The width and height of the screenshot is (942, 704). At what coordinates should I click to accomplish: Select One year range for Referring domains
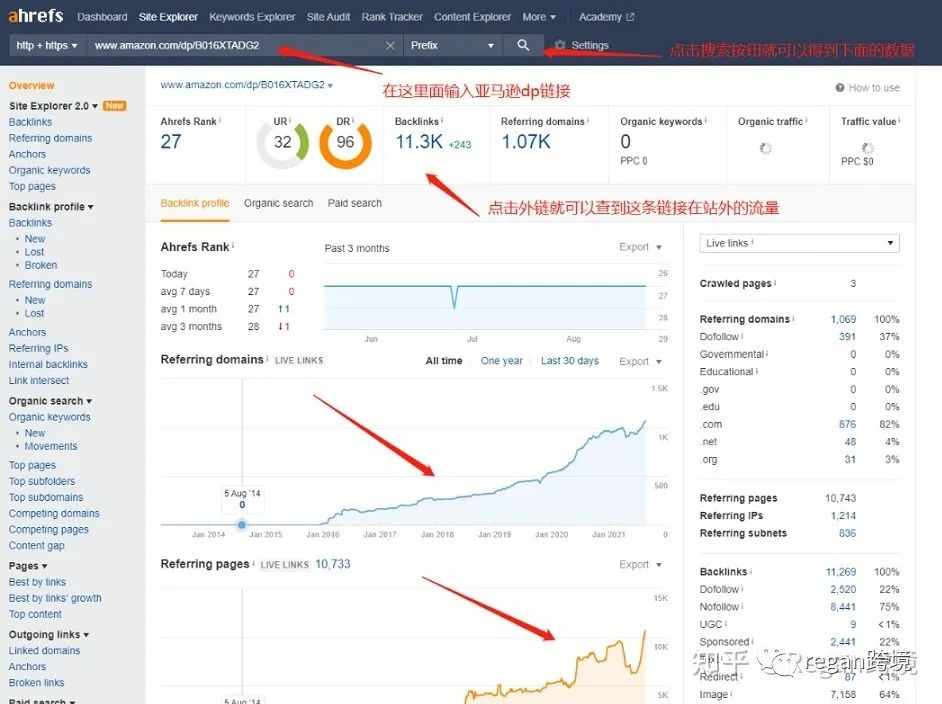(502, 361)
